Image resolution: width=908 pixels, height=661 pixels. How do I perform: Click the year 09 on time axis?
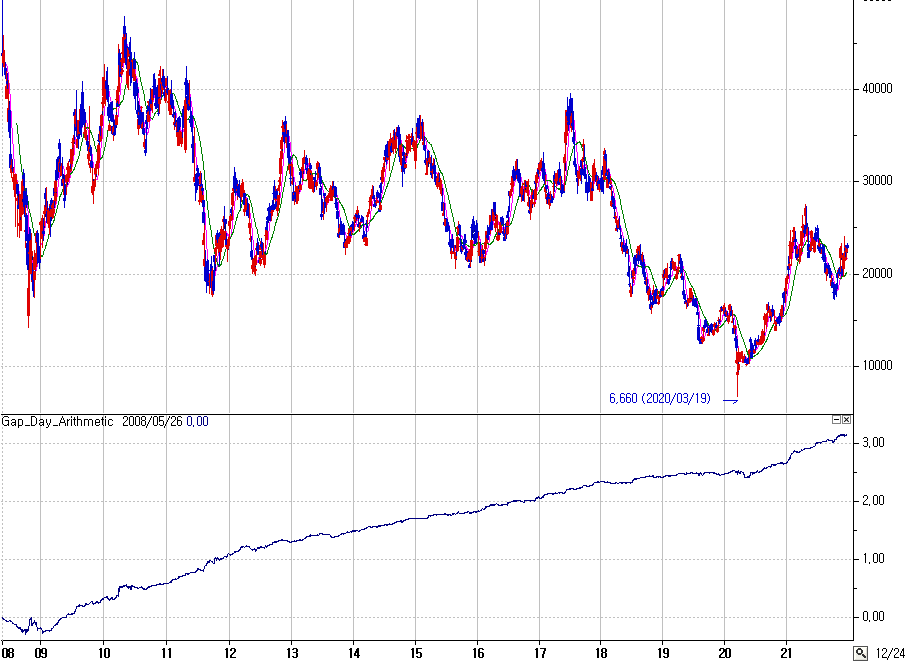pyautogui.click(x=41, y=653)
